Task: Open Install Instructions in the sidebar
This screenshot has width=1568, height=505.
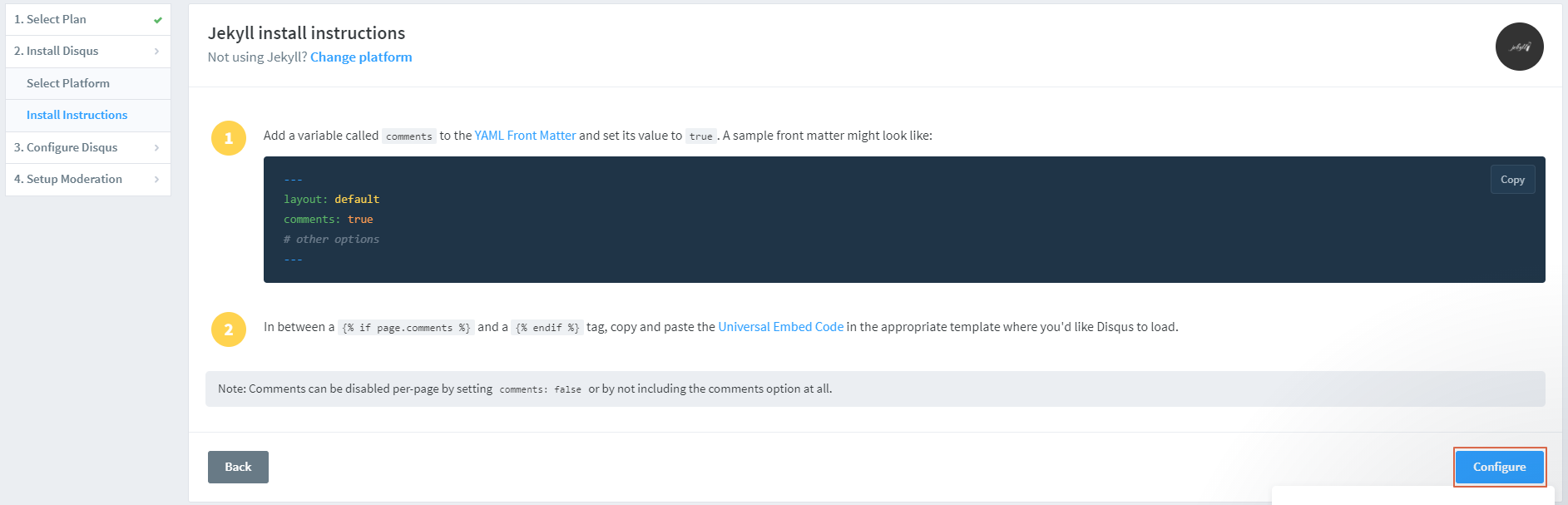Action: point(76,115)
